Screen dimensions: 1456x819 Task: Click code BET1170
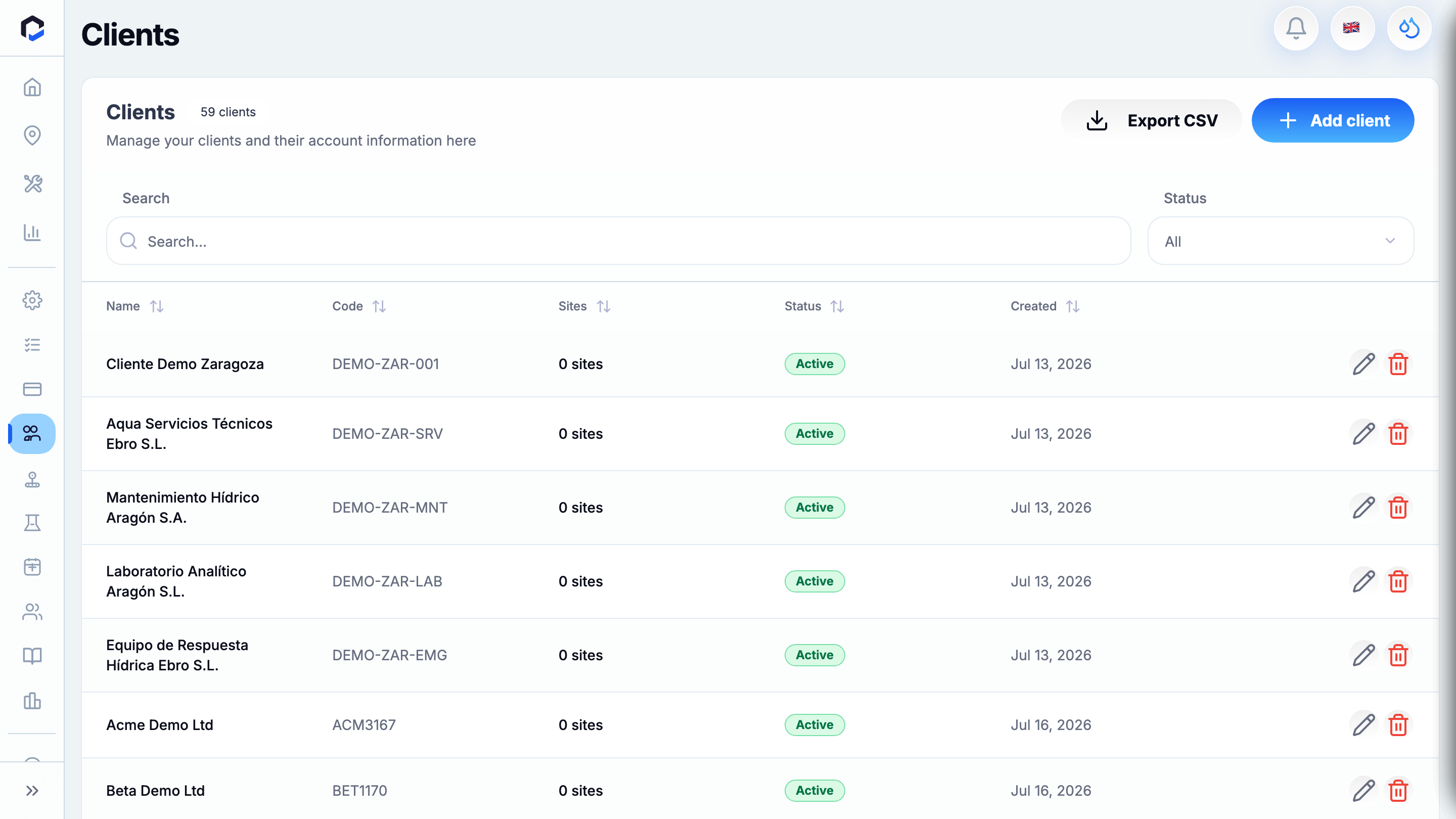pyautogui.click(x=359, y=790)
